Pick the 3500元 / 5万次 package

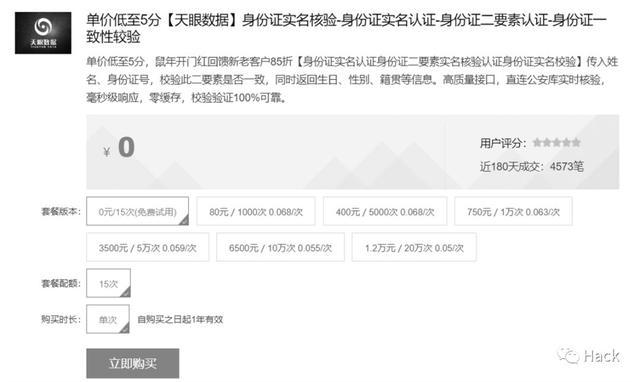coord(147,247)
